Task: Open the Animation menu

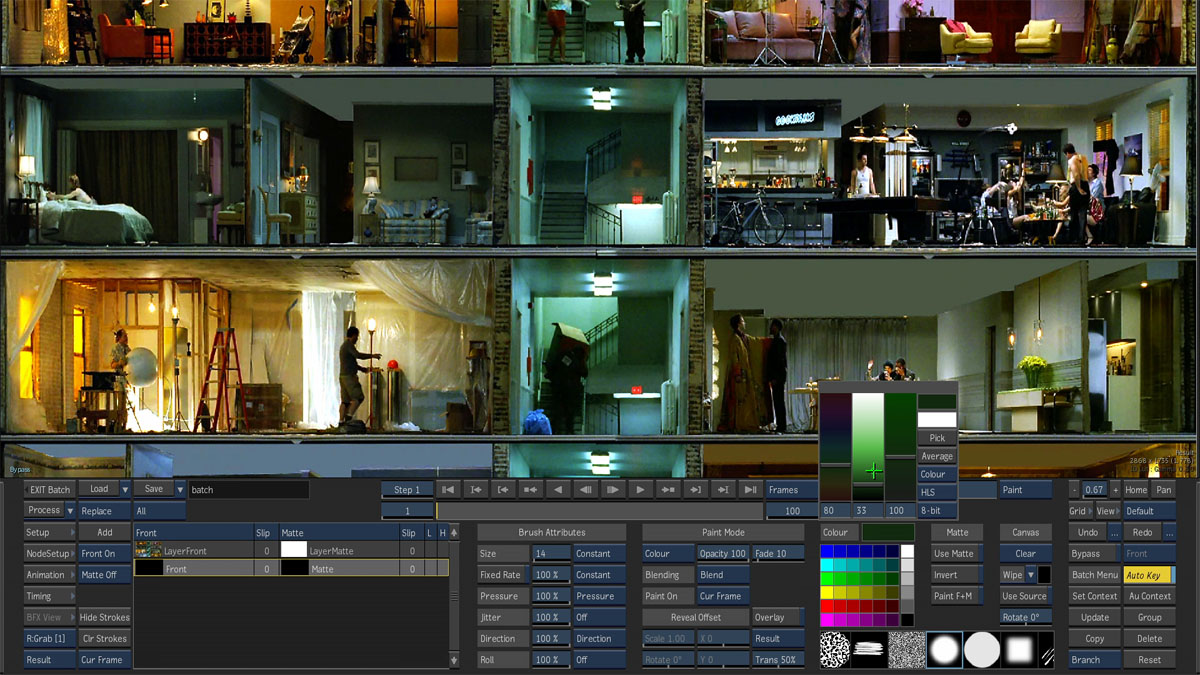Action: pos(50,575)
